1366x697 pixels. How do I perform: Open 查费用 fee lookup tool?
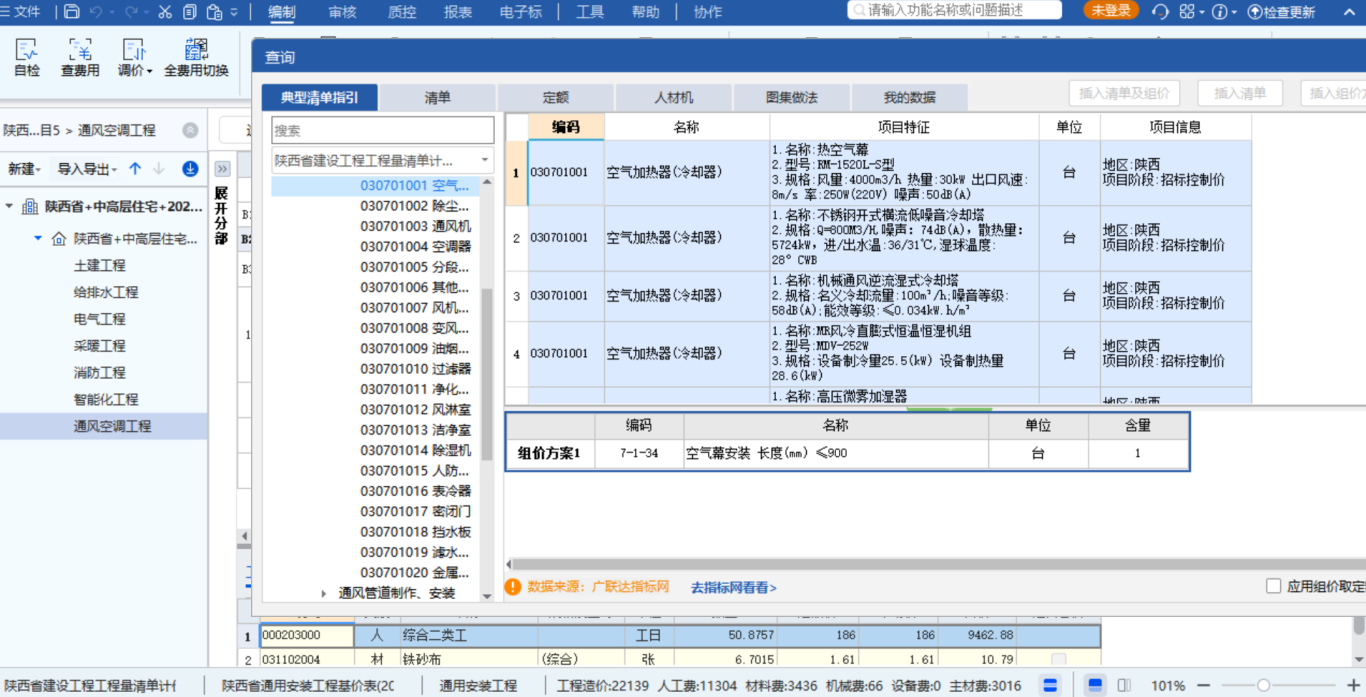click(80, 59)
